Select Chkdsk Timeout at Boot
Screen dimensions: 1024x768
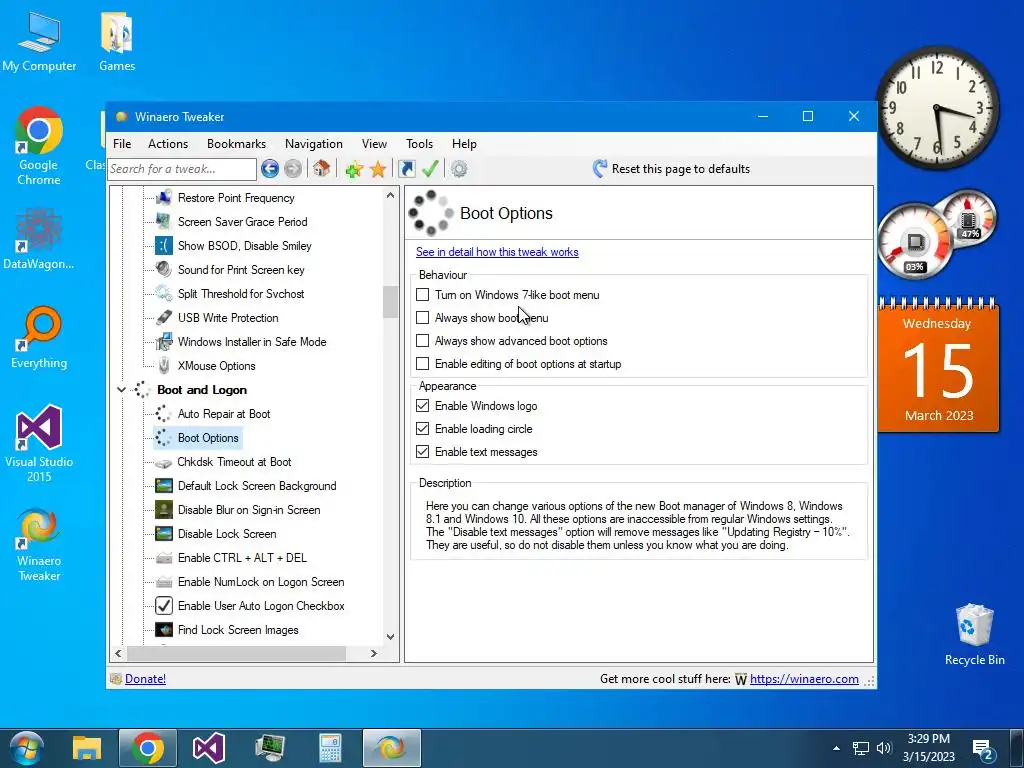pos(234,462)
